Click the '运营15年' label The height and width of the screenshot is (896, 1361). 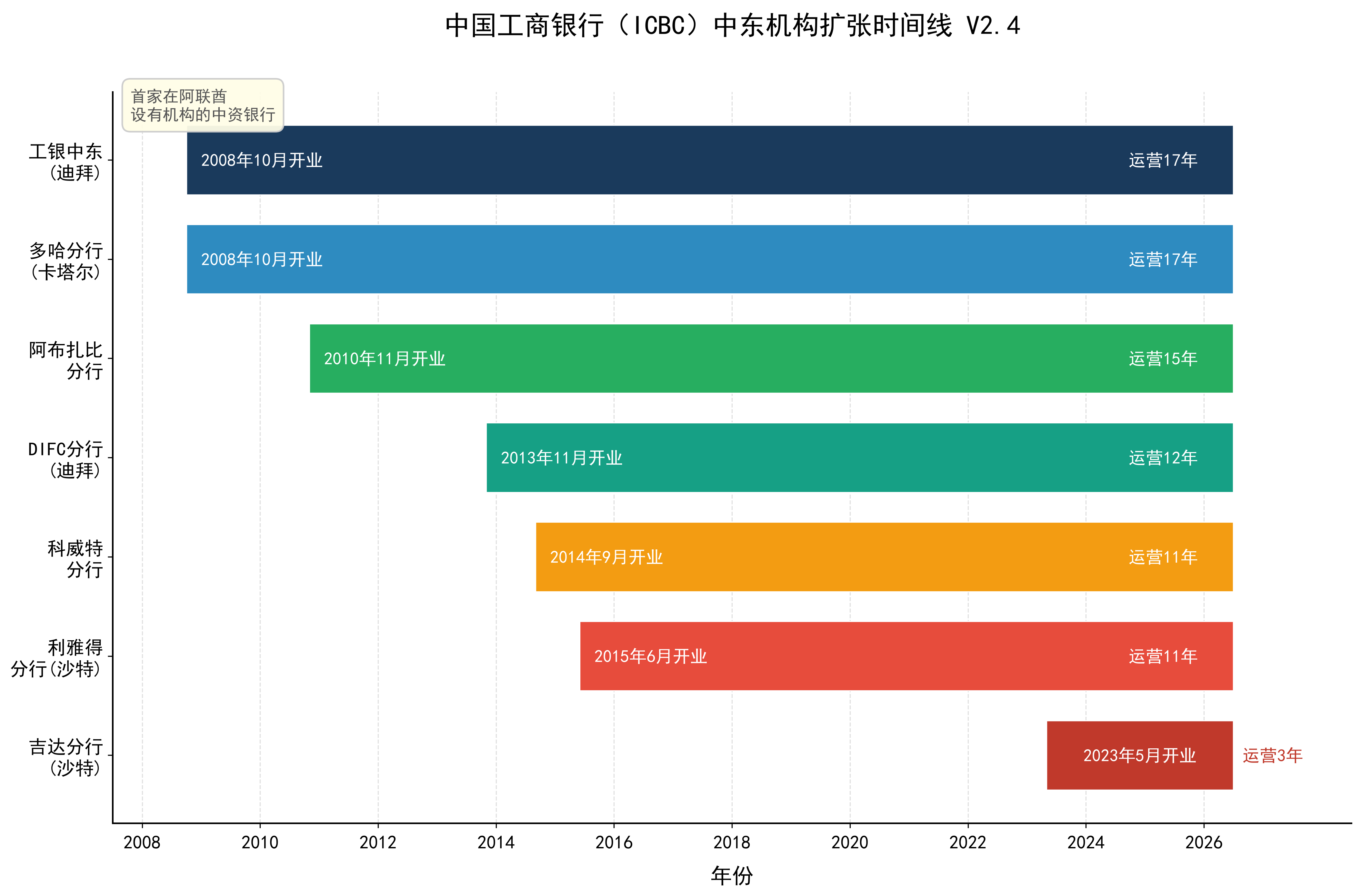[1163, 359]
